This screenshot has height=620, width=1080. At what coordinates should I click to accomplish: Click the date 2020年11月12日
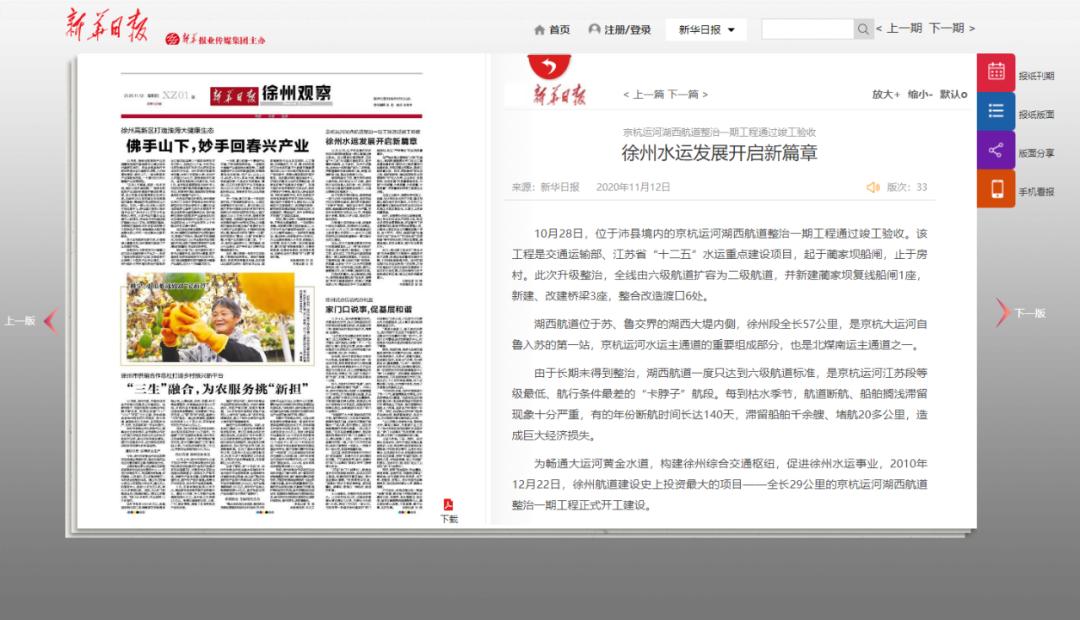(633, 187)
